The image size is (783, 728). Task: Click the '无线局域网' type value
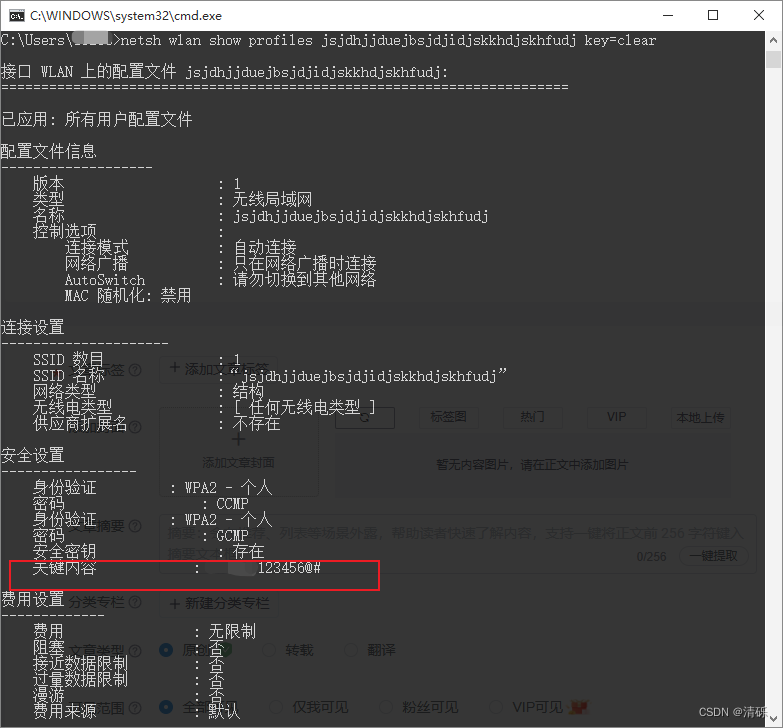coord(272,200)
